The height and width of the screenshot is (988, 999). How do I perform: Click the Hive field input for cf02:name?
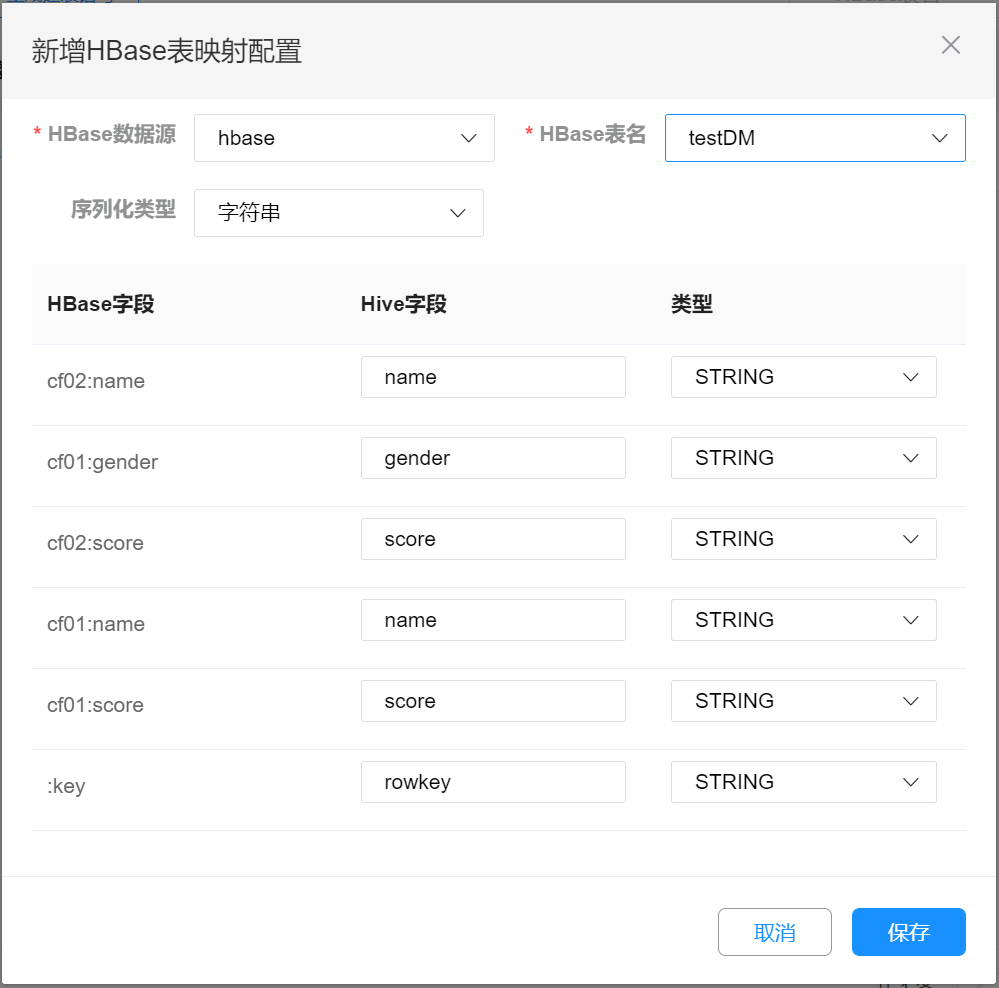pyautogui.click(x=493, y=377)
